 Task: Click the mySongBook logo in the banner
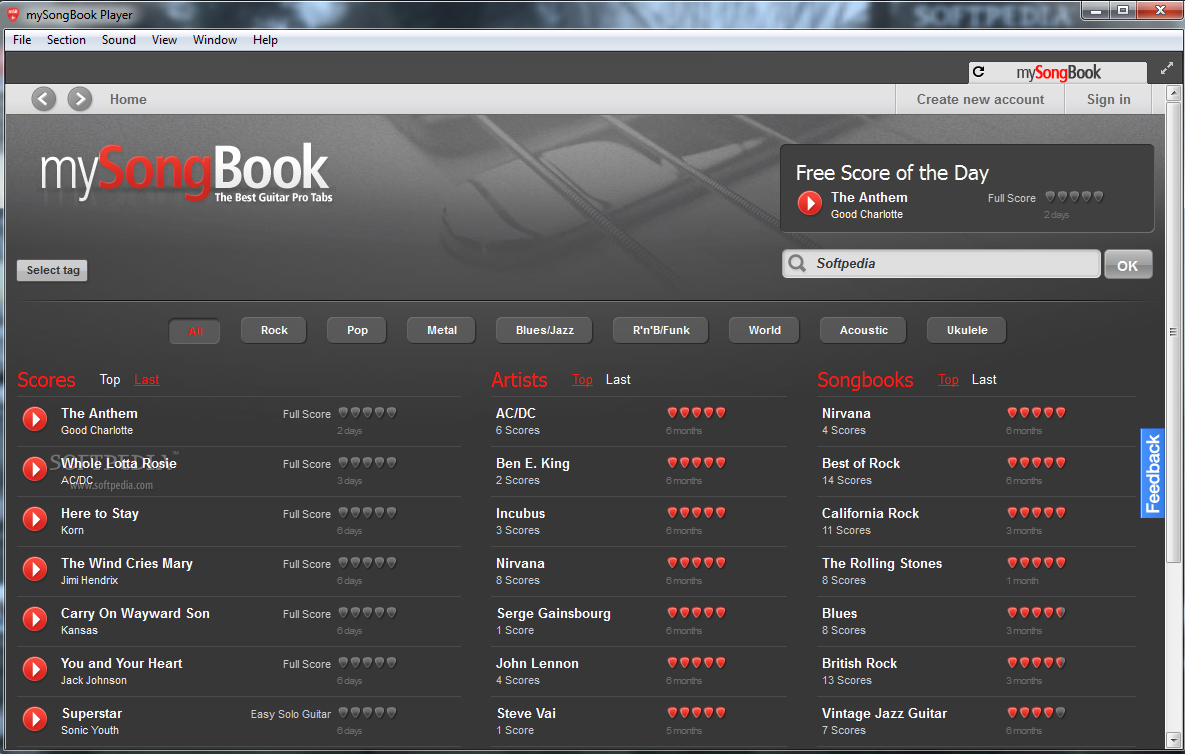click(186, 174)
